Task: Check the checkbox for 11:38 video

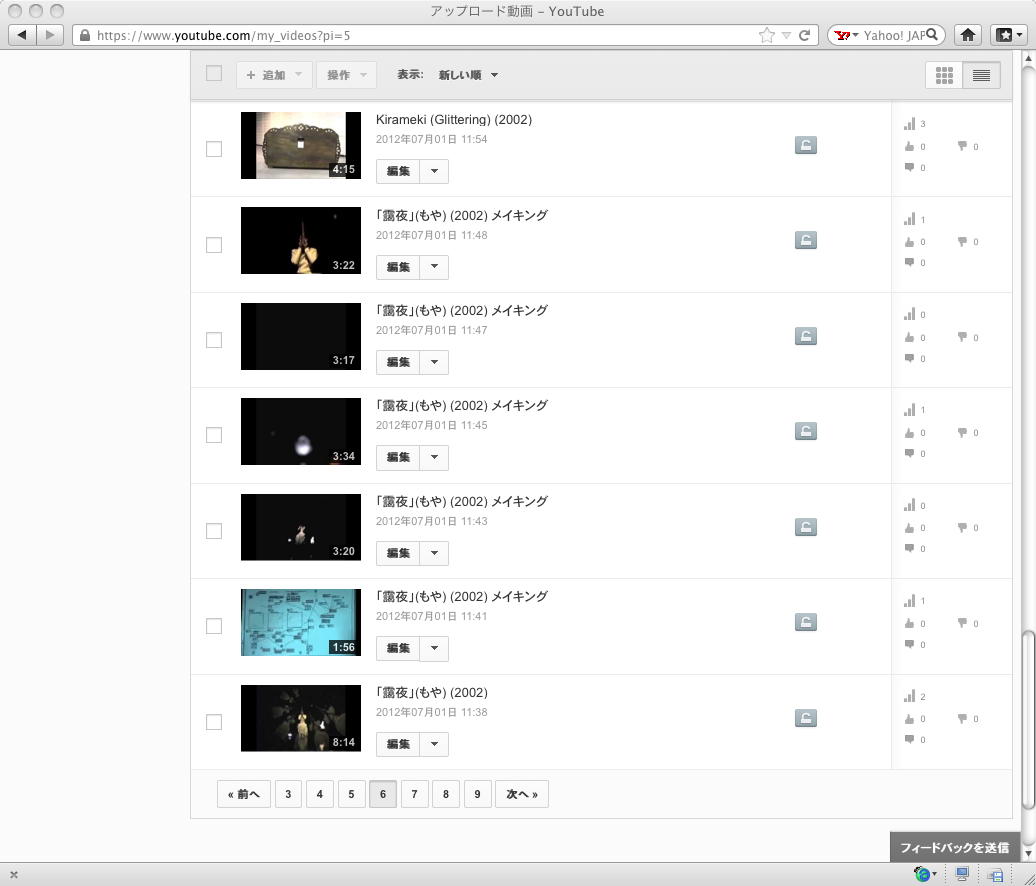Action: 214,722
